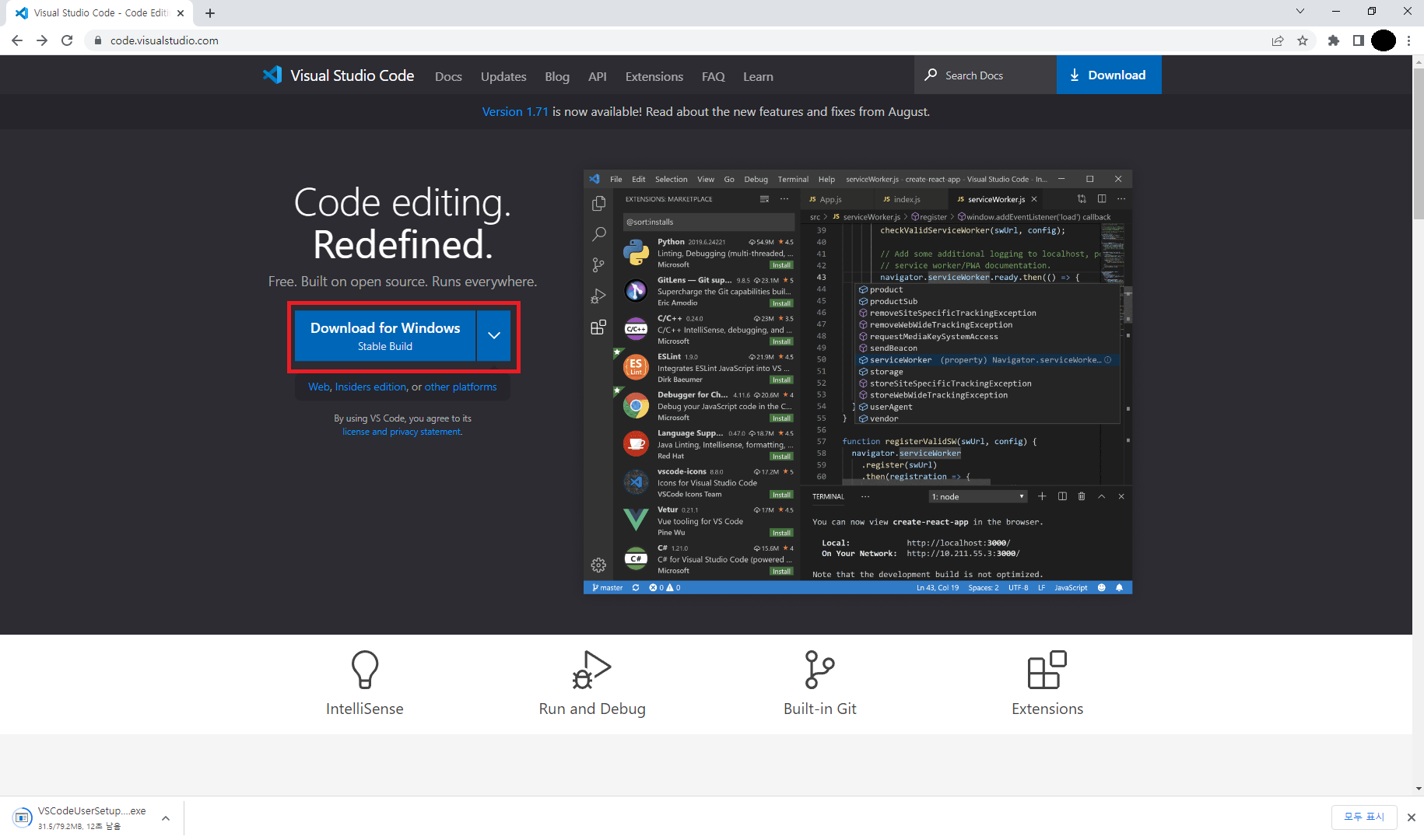1424x840 pixels.
Task: Open the license and privacy statement link
Action: 402,432
